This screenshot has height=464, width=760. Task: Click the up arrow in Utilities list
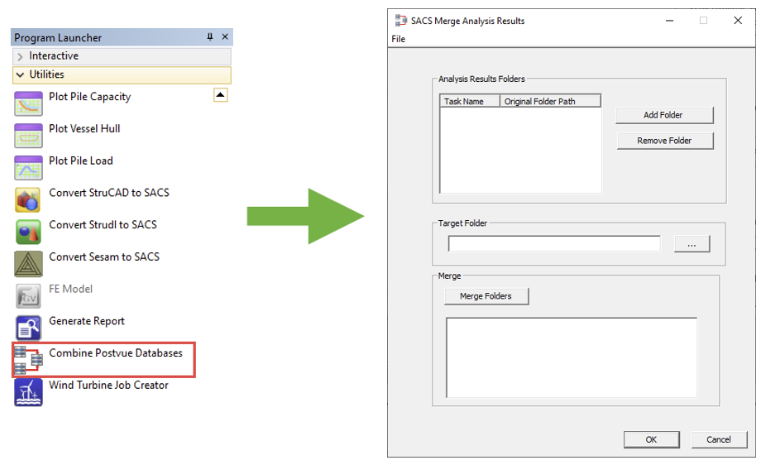coord(220,95)
